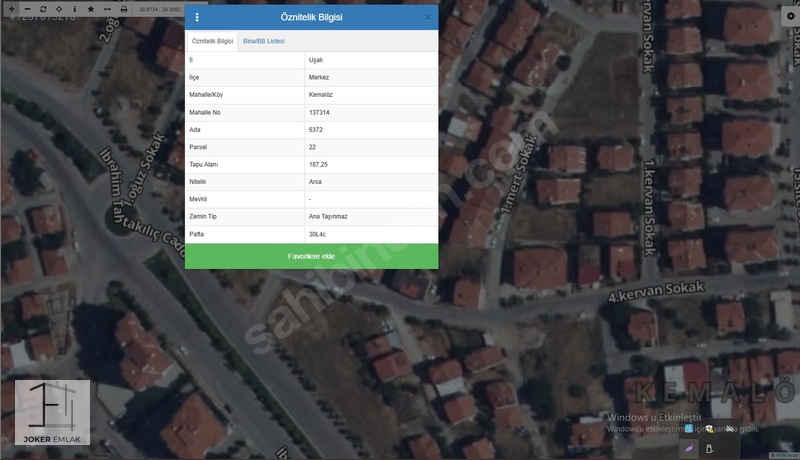800x460 pixels.
Task: Click the print map icon
Action: pos(123,8)
